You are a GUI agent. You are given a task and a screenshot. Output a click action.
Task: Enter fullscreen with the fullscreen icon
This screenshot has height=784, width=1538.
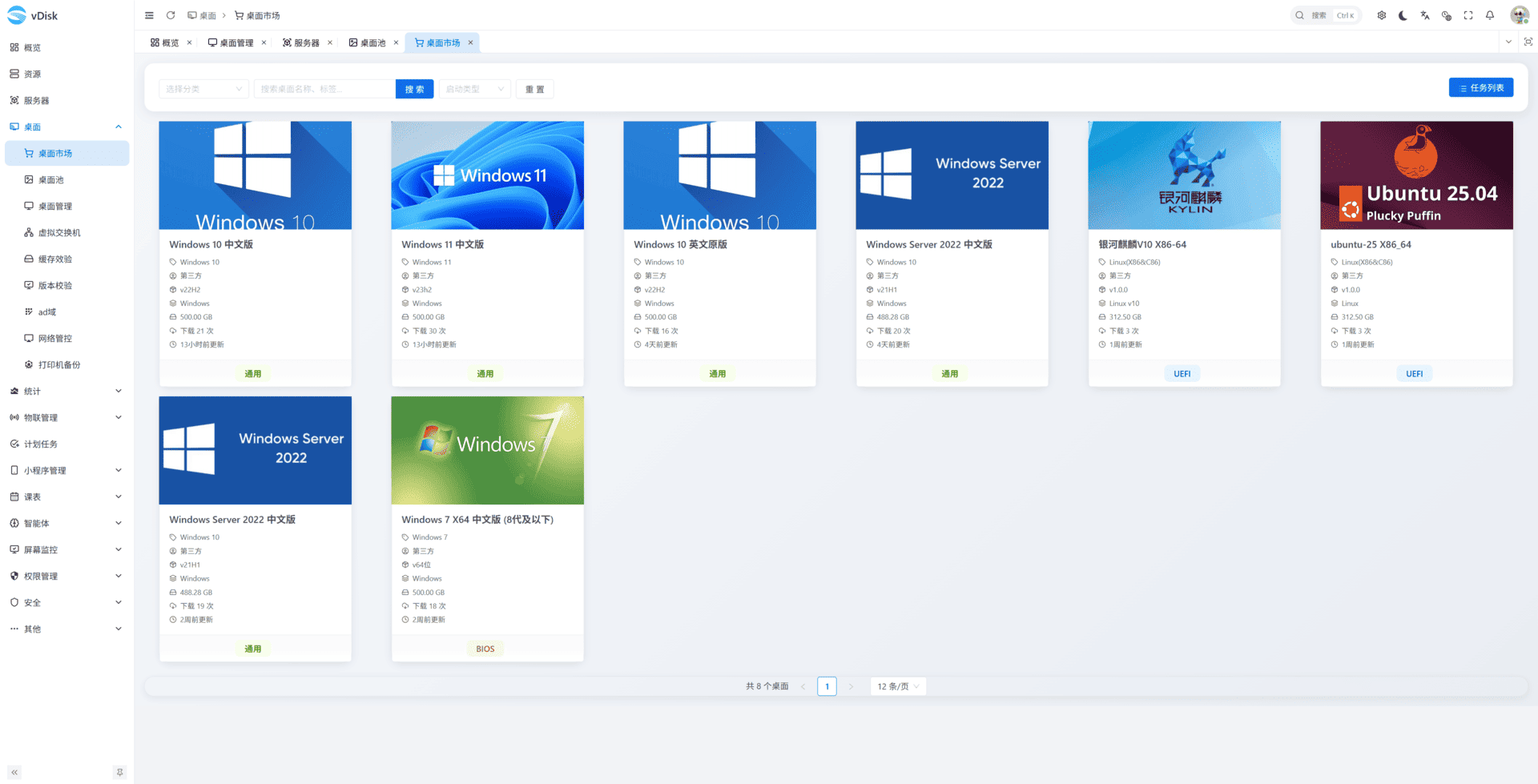1468,15
